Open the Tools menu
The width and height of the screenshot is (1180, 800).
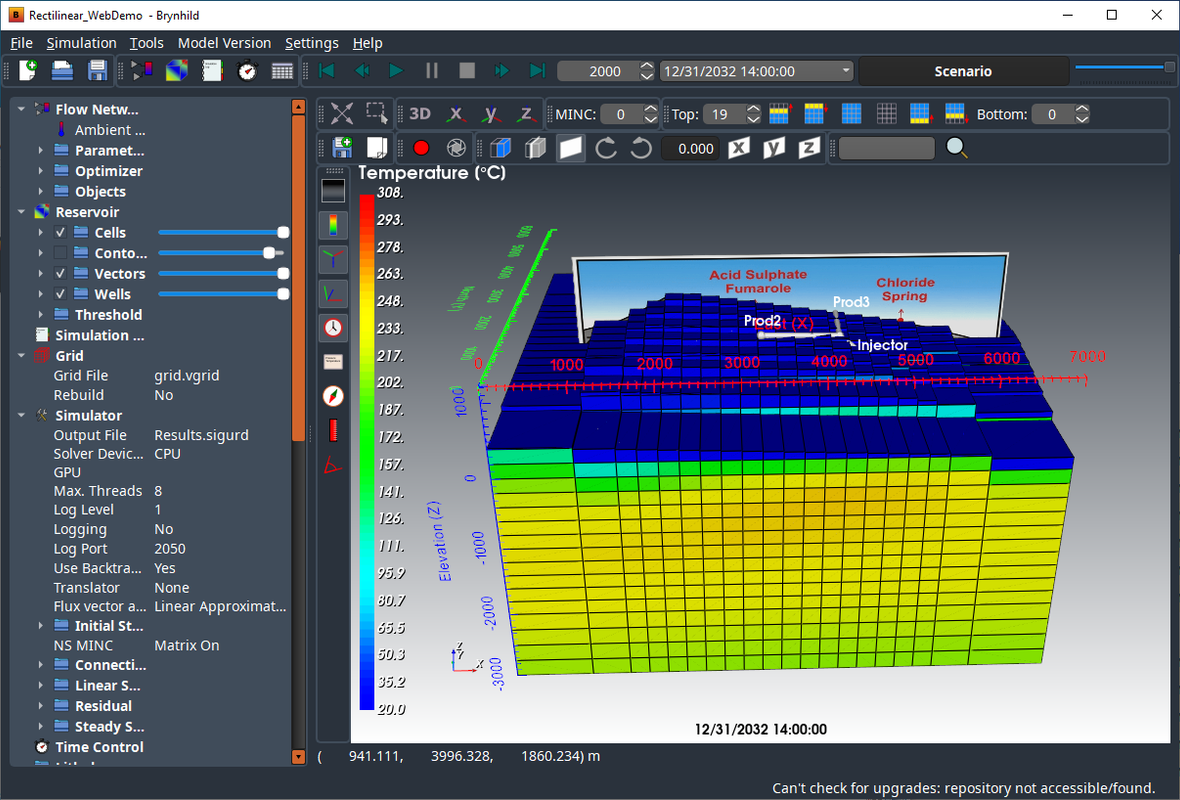tap(146, 43)
